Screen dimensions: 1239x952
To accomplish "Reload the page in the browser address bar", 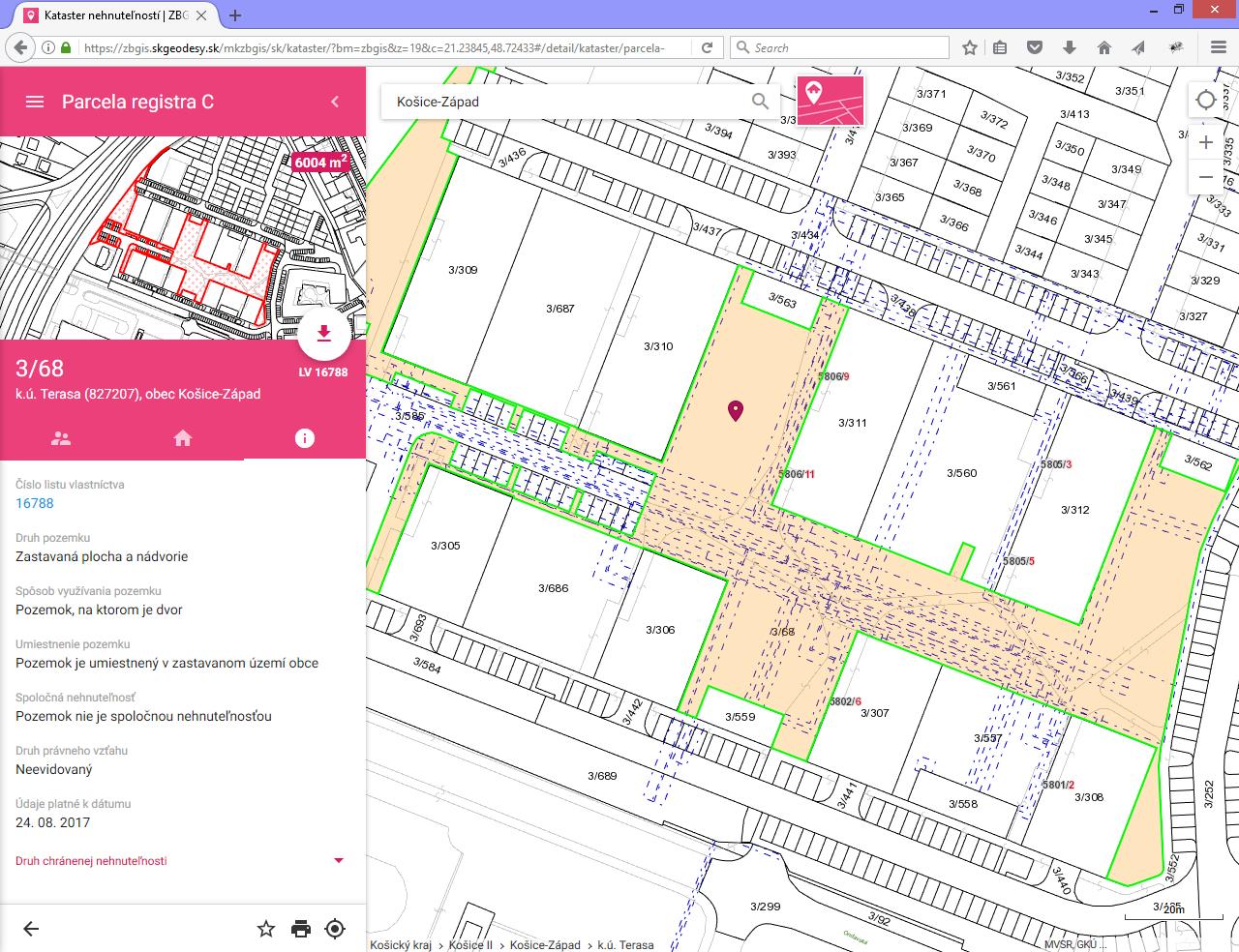I will click(x=708, y=47).
